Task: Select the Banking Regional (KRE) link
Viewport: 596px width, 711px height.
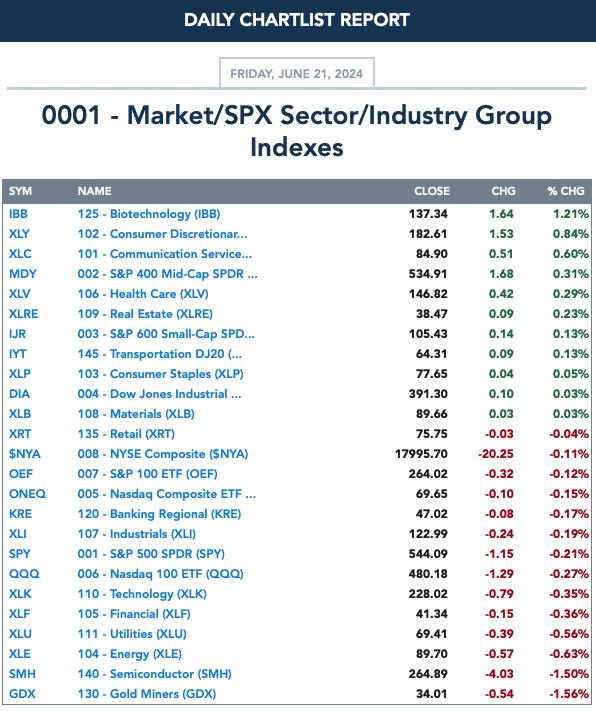Action: click(159, 514)
